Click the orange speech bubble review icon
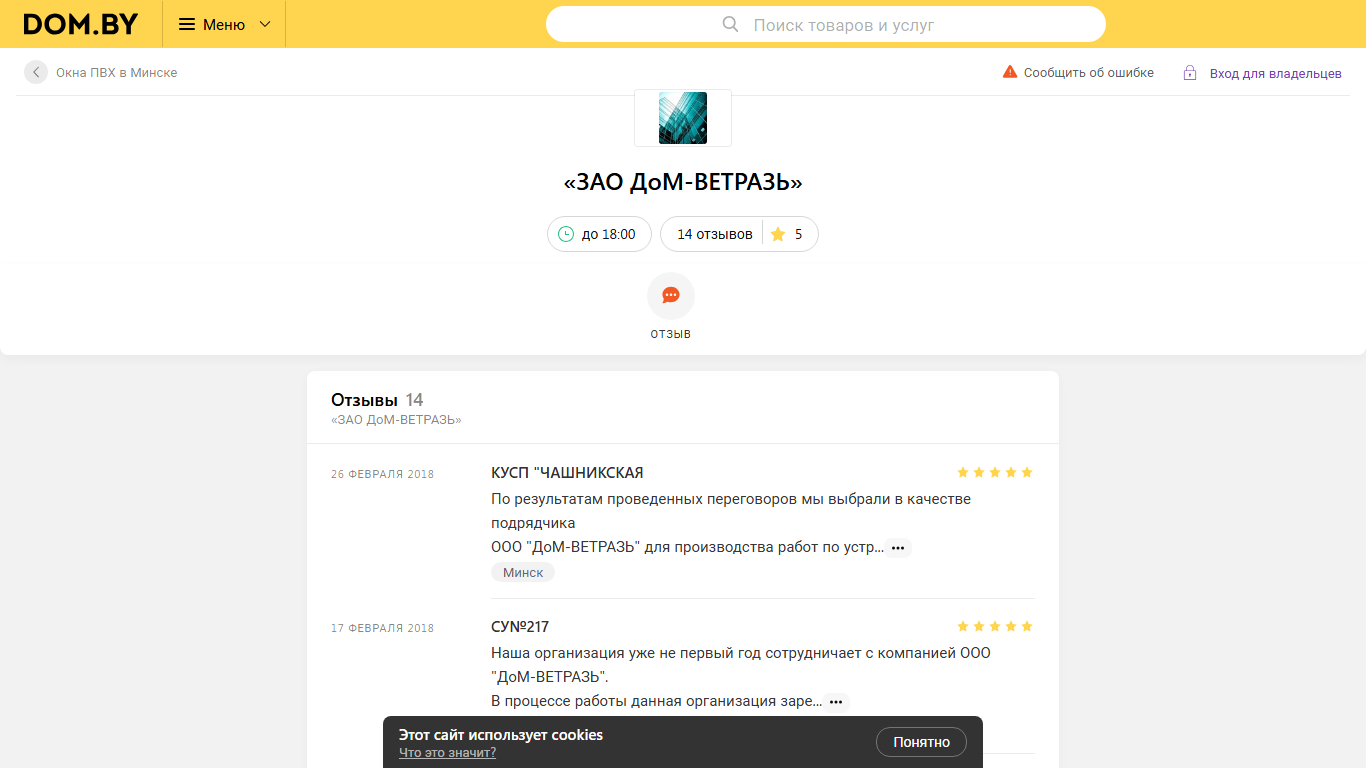Screen dimensions: 1366x768 pyautogui.click(x=671, y=295)
